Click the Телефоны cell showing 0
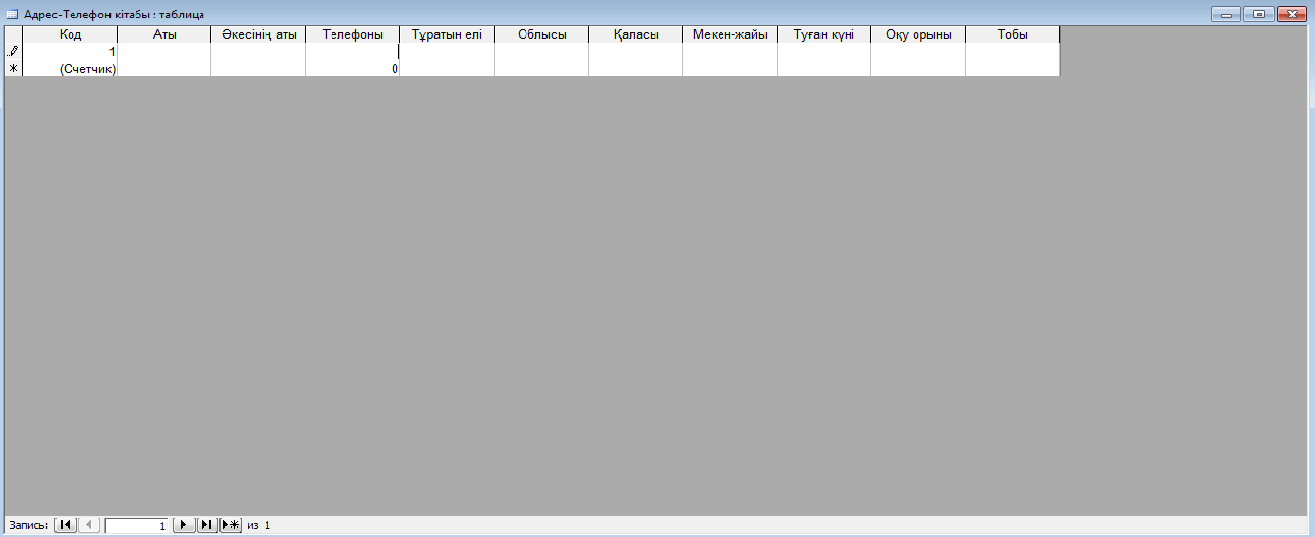 coord(352,68)
